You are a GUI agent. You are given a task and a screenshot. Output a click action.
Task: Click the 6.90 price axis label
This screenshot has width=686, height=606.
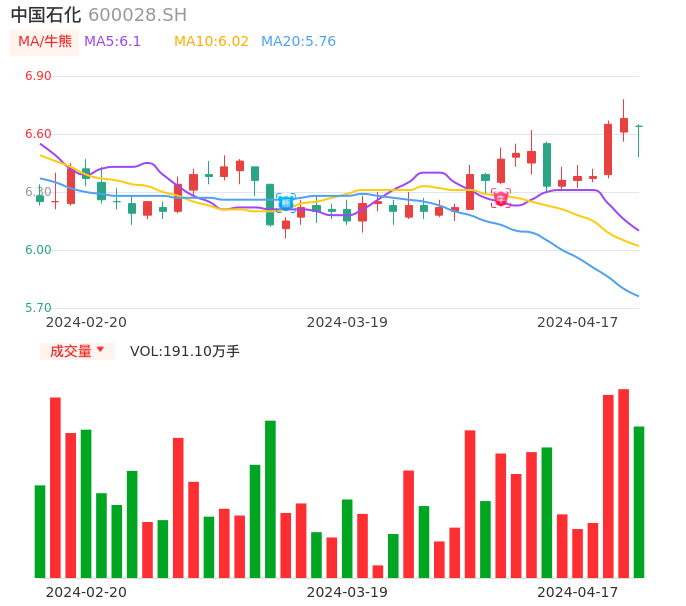tap(38, 76)
